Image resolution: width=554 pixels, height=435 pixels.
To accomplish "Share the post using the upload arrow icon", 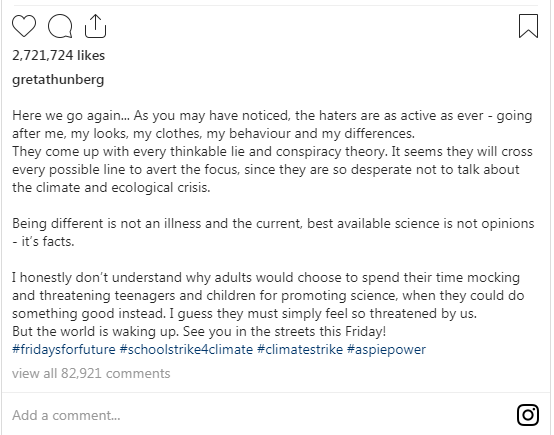I will [95, 26].
